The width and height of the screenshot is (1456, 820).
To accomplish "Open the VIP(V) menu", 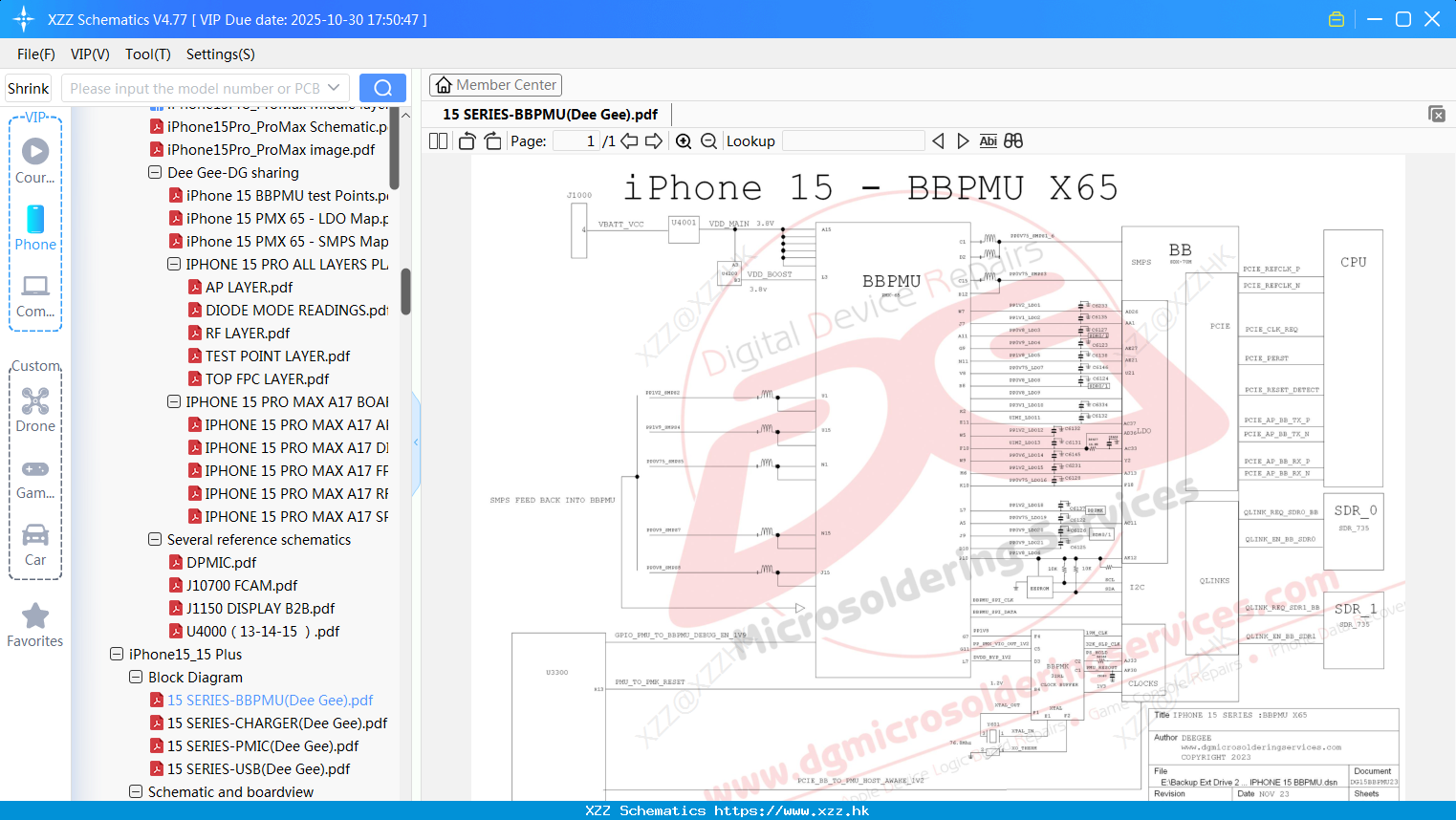I will [x=90, y=54].
